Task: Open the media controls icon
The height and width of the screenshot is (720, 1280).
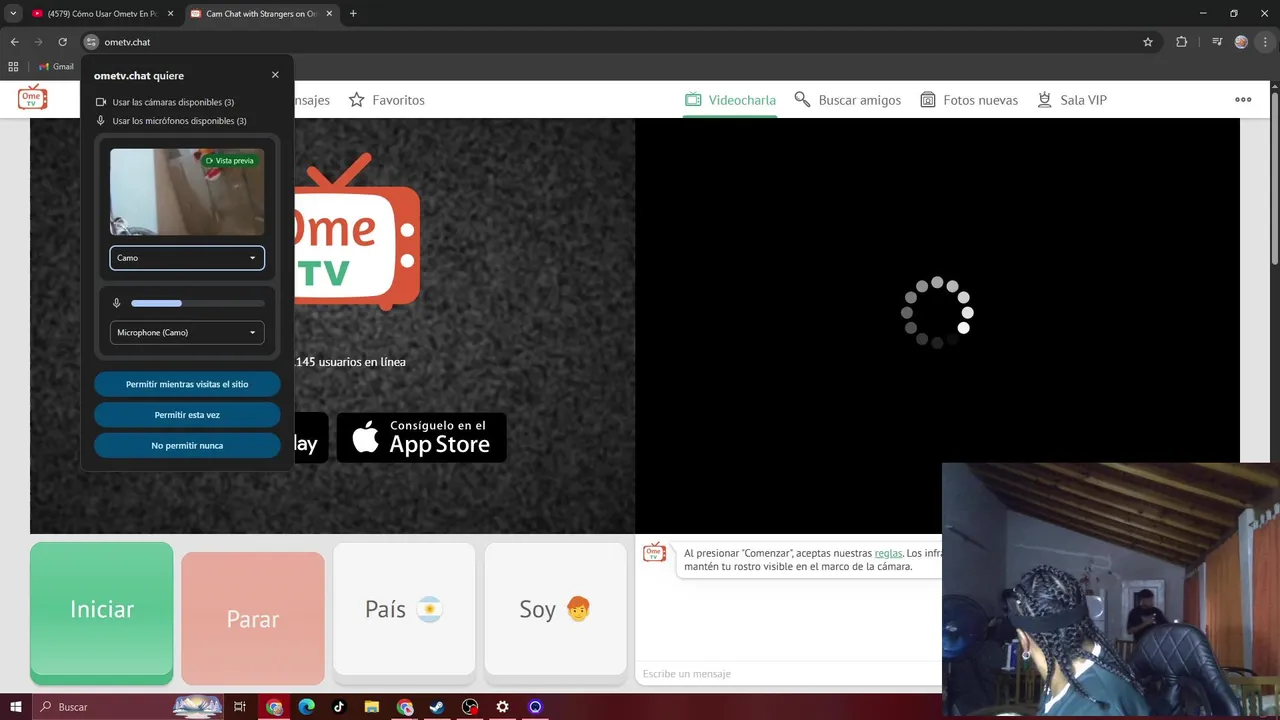Action: click(x=1217, y=42)
